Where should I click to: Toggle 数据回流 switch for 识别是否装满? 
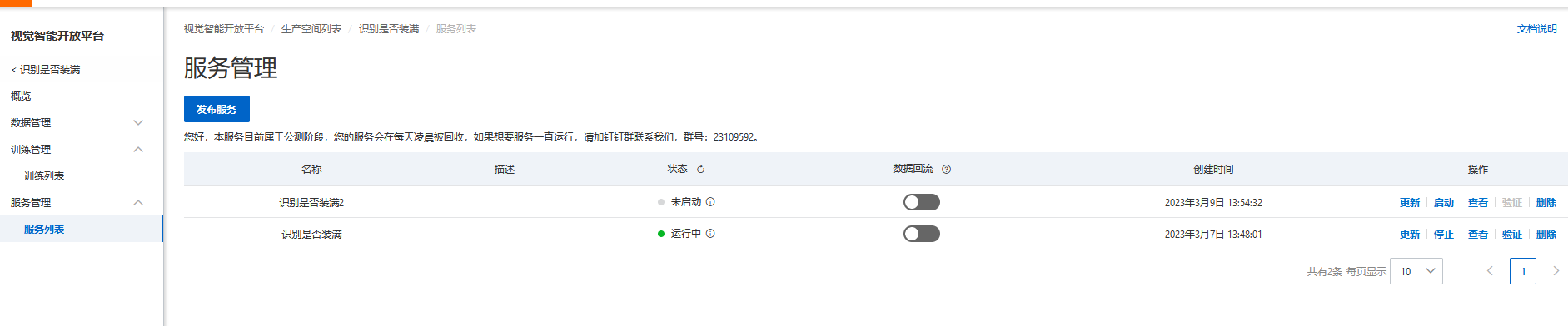click(922, 234)
